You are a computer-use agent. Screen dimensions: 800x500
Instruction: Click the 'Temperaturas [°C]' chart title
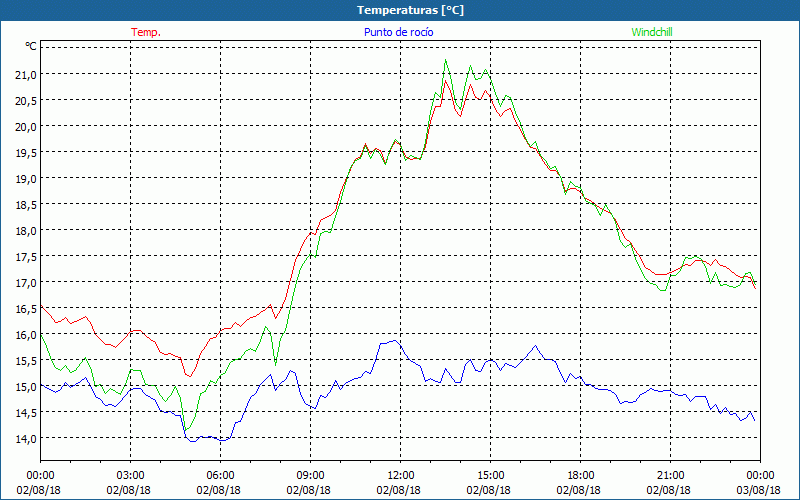tap(410, 10)
